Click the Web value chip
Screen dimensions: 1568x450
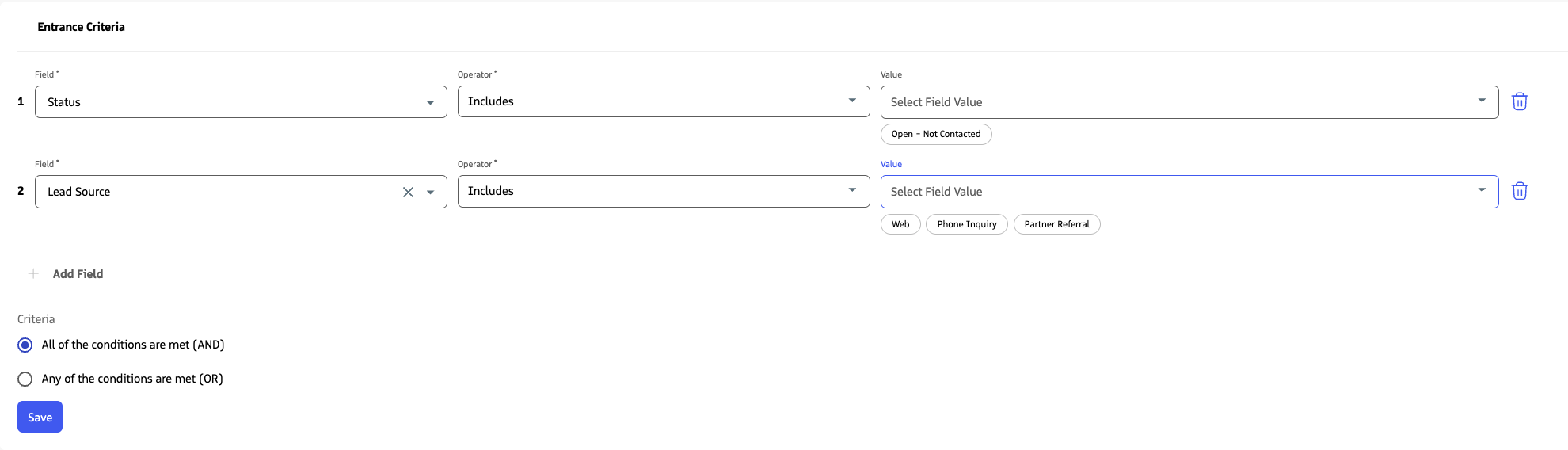[900, 224]
